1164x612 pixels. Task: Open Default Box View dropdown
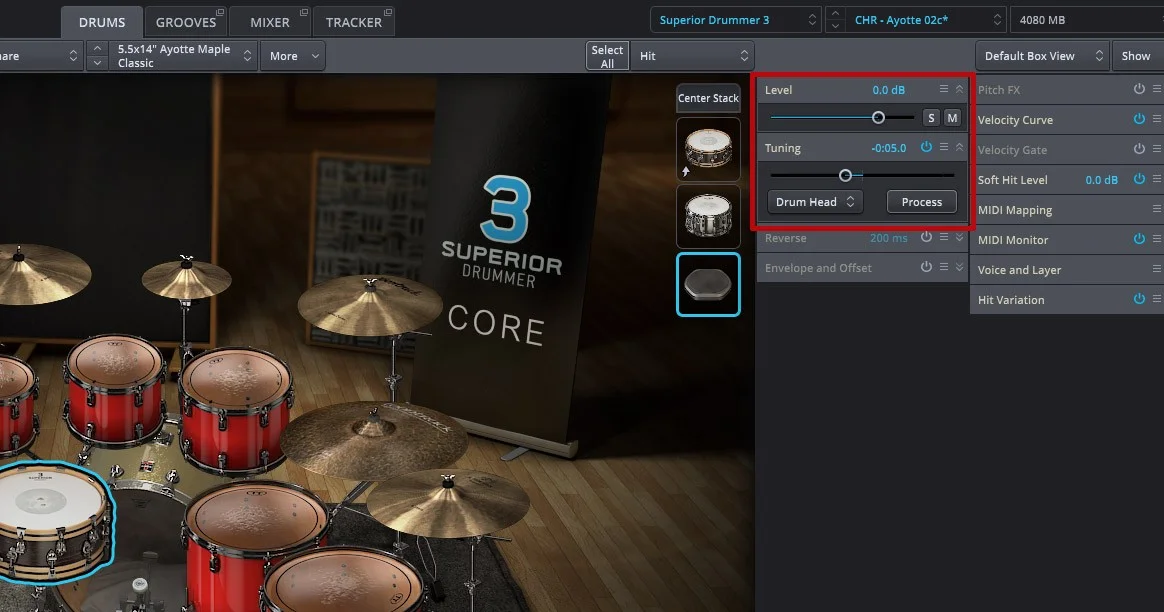(1042, 56)
